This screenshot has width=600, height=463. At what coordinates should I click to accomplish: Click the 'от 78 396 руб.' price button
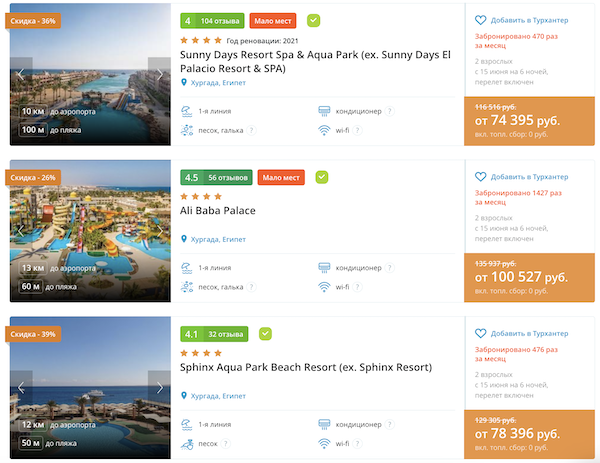(x=529, y=435)
